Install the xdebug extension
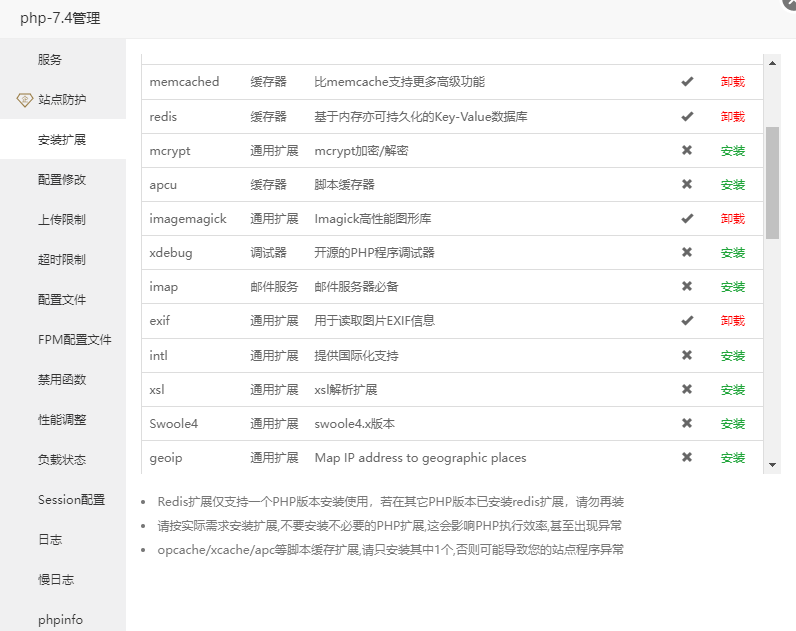The width and height of the screenshot is (796, 631). (733, 253)
